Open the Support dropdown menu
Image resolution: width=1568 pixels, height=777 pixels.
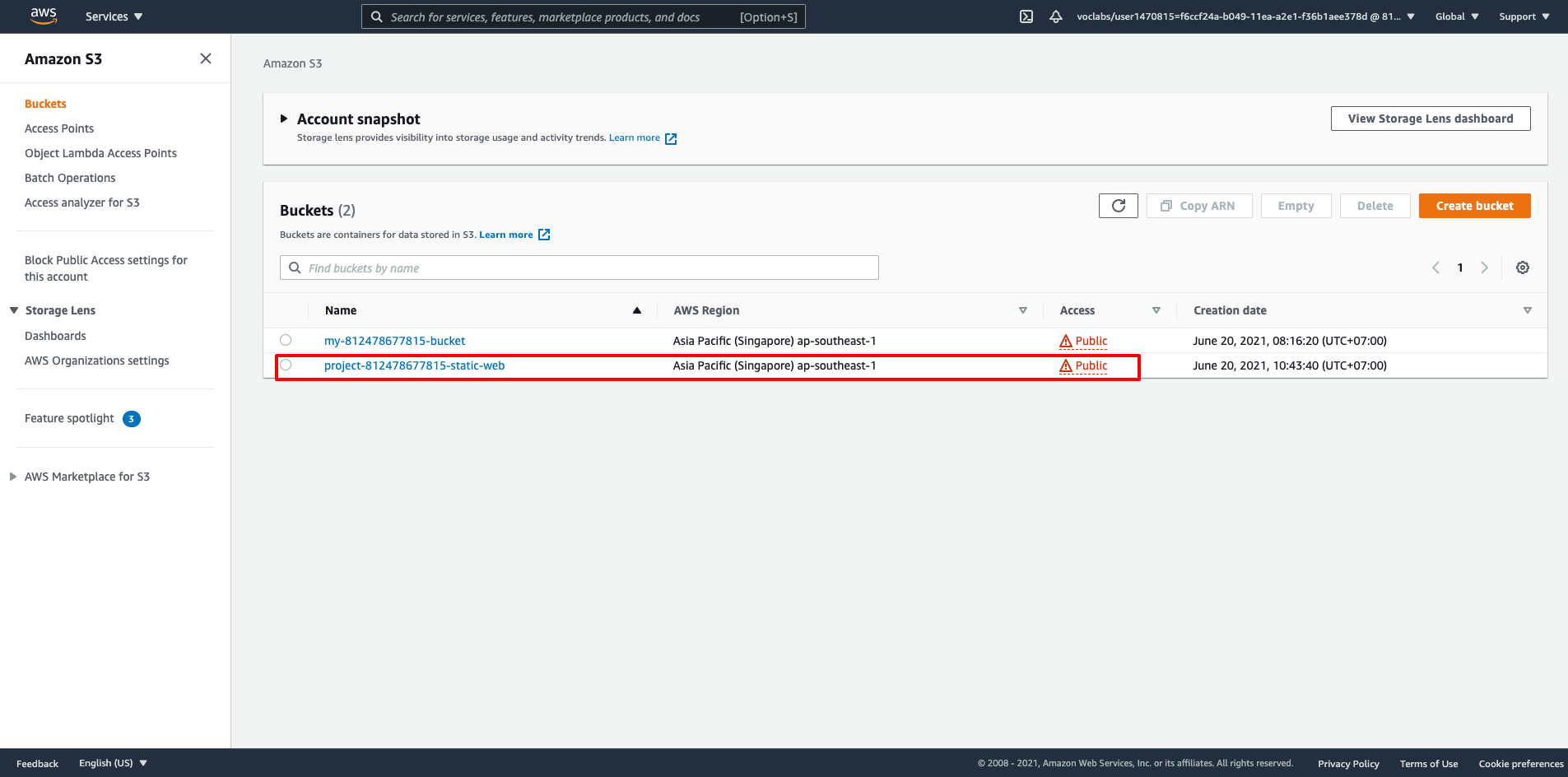tap(1524, 16)
